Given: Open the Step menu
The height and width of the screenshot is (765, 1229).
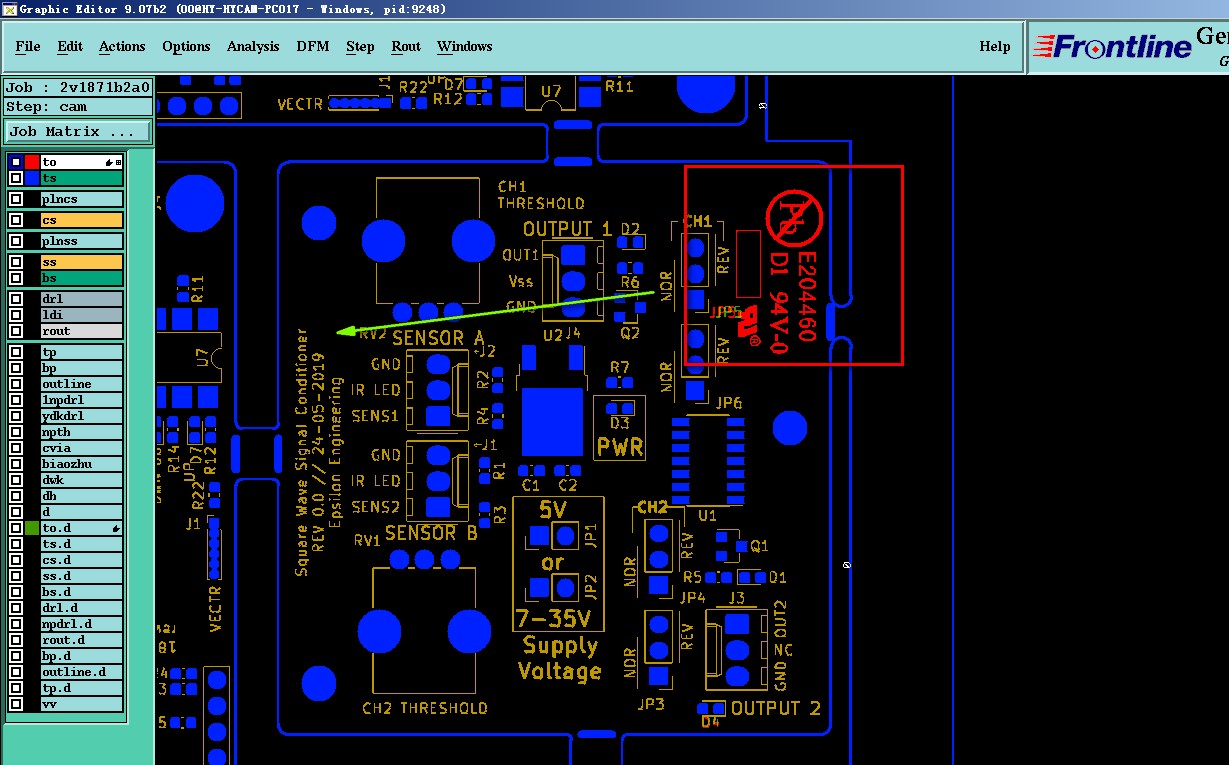Looking at the screenshot, I should pyautogui.click(x=360, y=46).
